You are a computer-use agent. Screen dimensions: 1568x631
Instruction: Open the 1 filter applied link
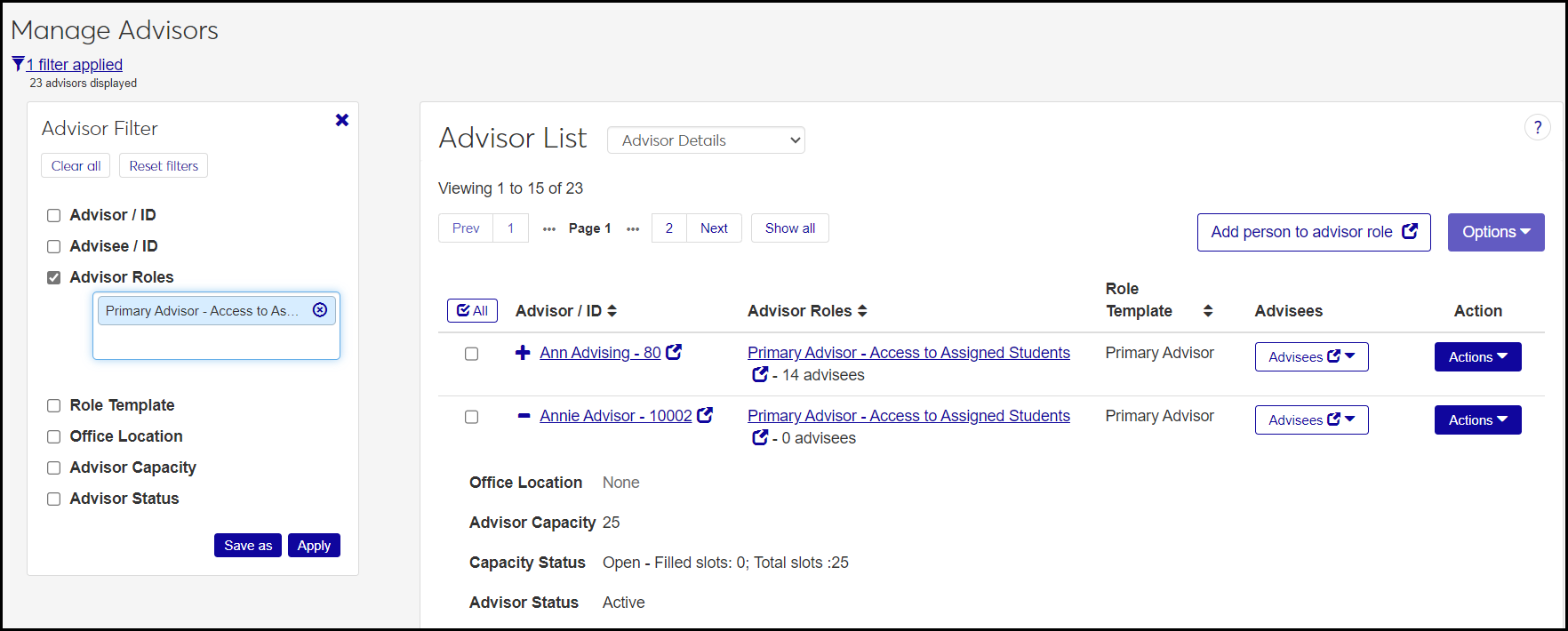(75, 65)
